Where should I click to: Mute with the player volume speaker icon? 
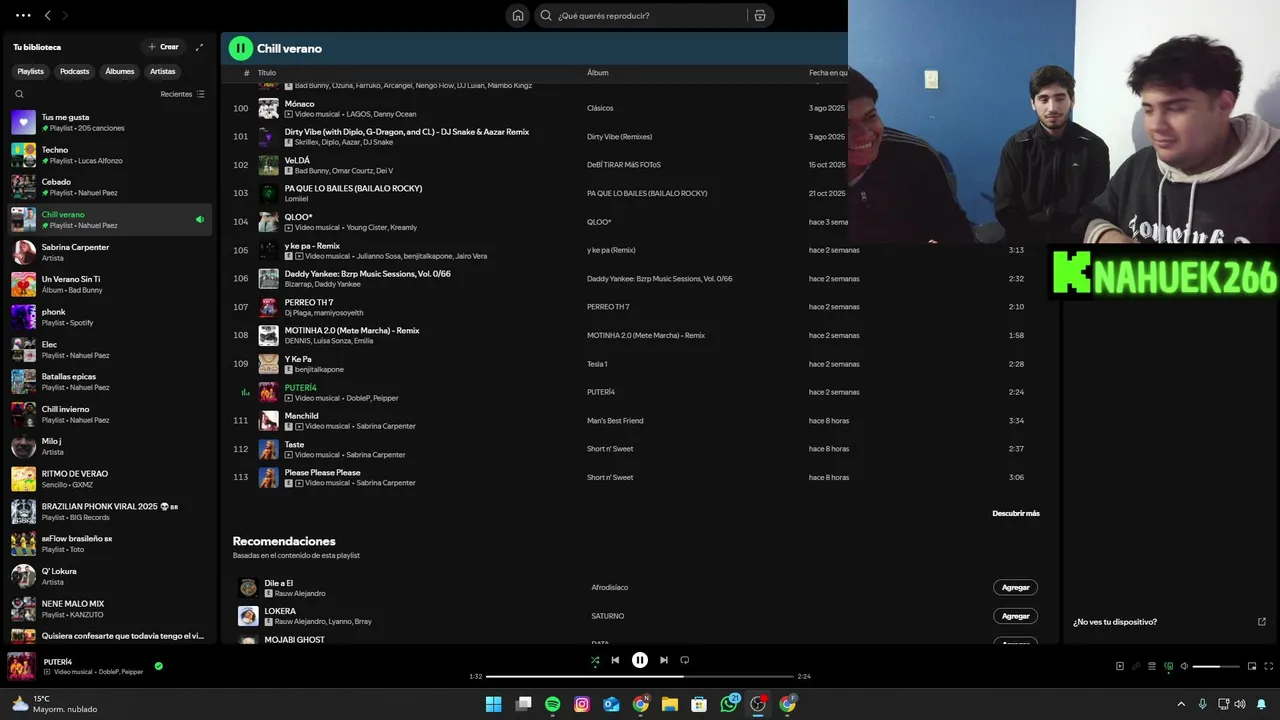[x=1184, y=666]
